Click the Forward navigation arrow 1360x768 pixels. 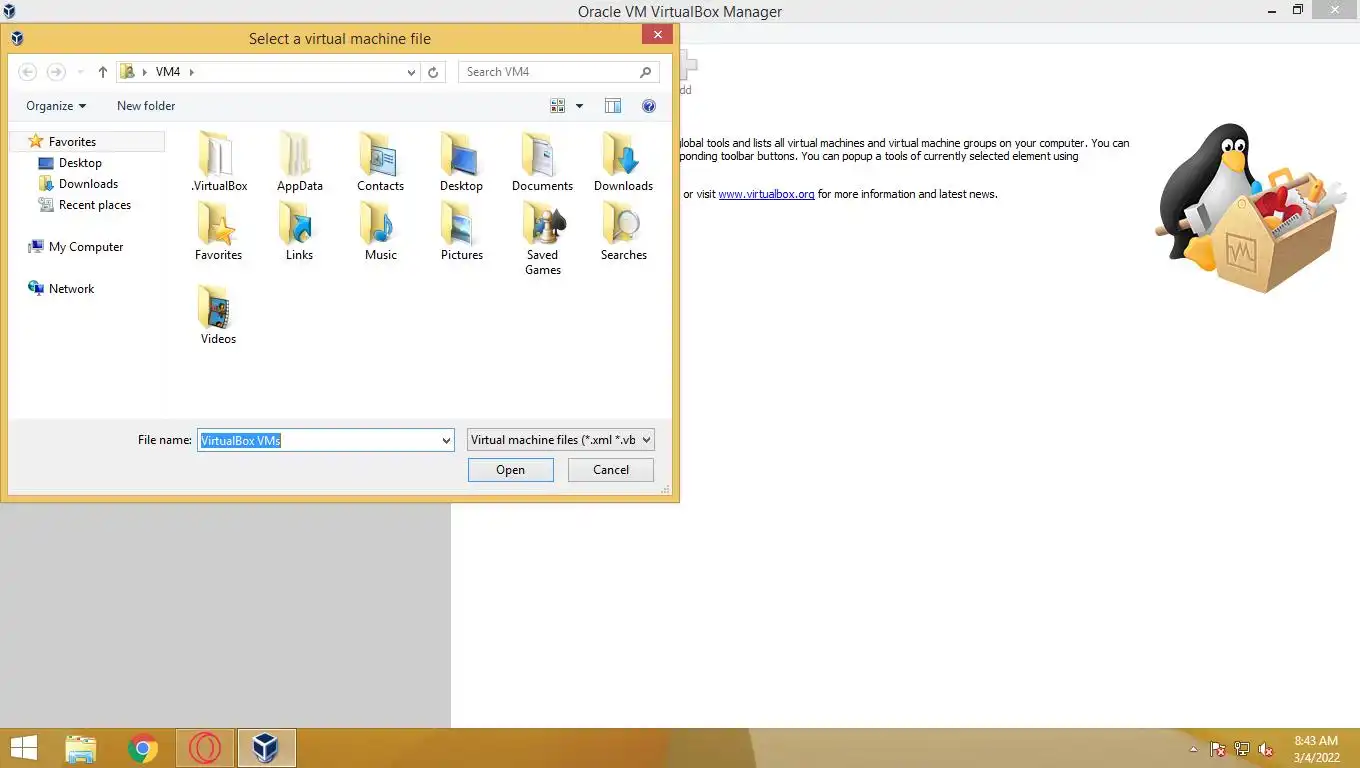pos(56,72)
